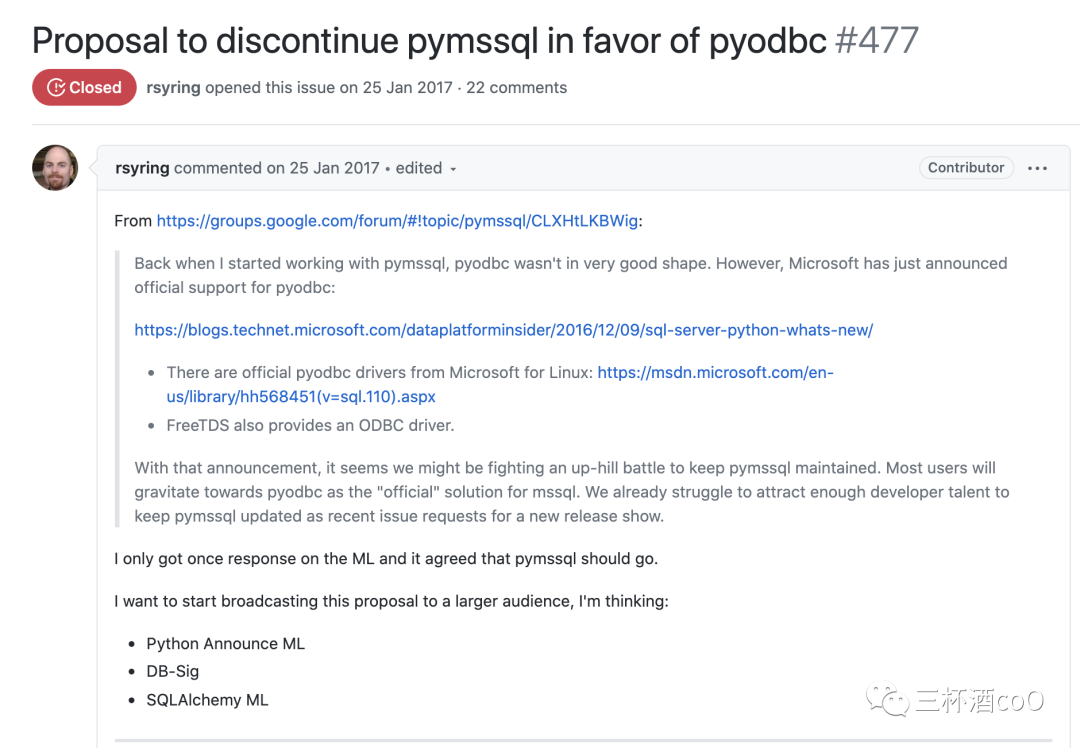
Task: Click rsyring username in the comment header
Action: [x=142, y=168]
